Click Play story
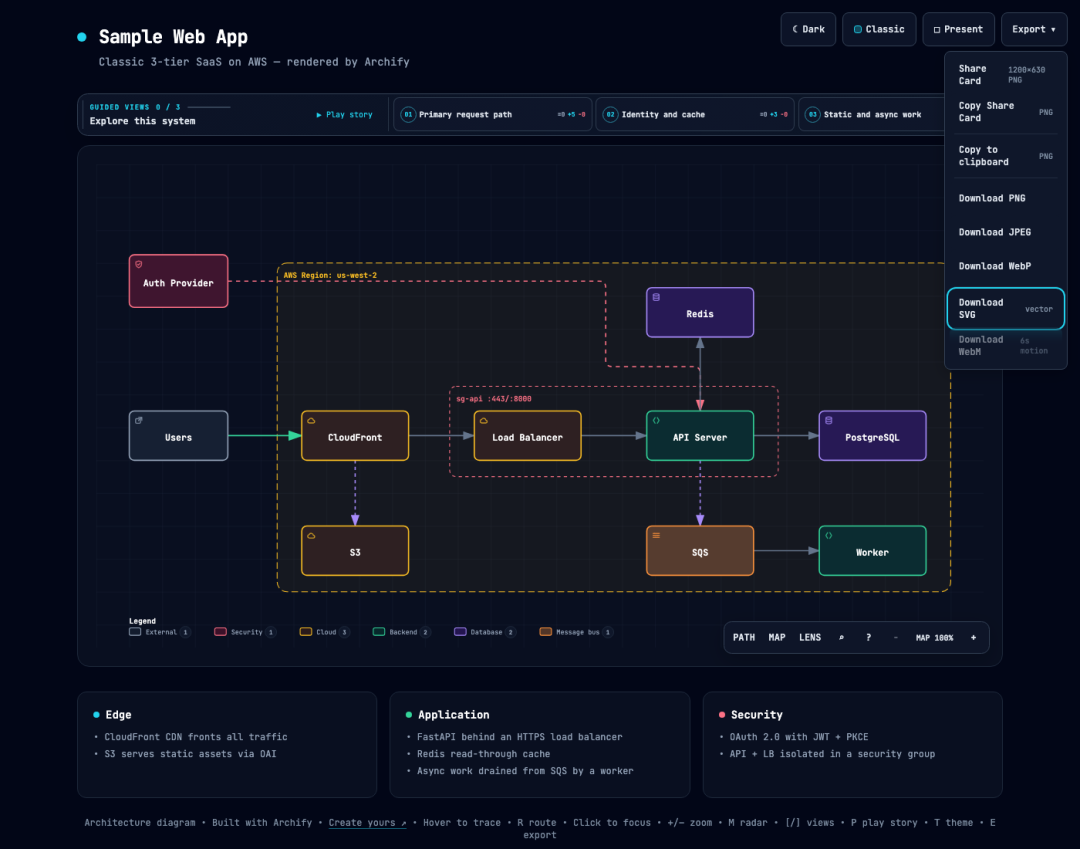This screenshot has width=1080, height=849. [344, 115]
